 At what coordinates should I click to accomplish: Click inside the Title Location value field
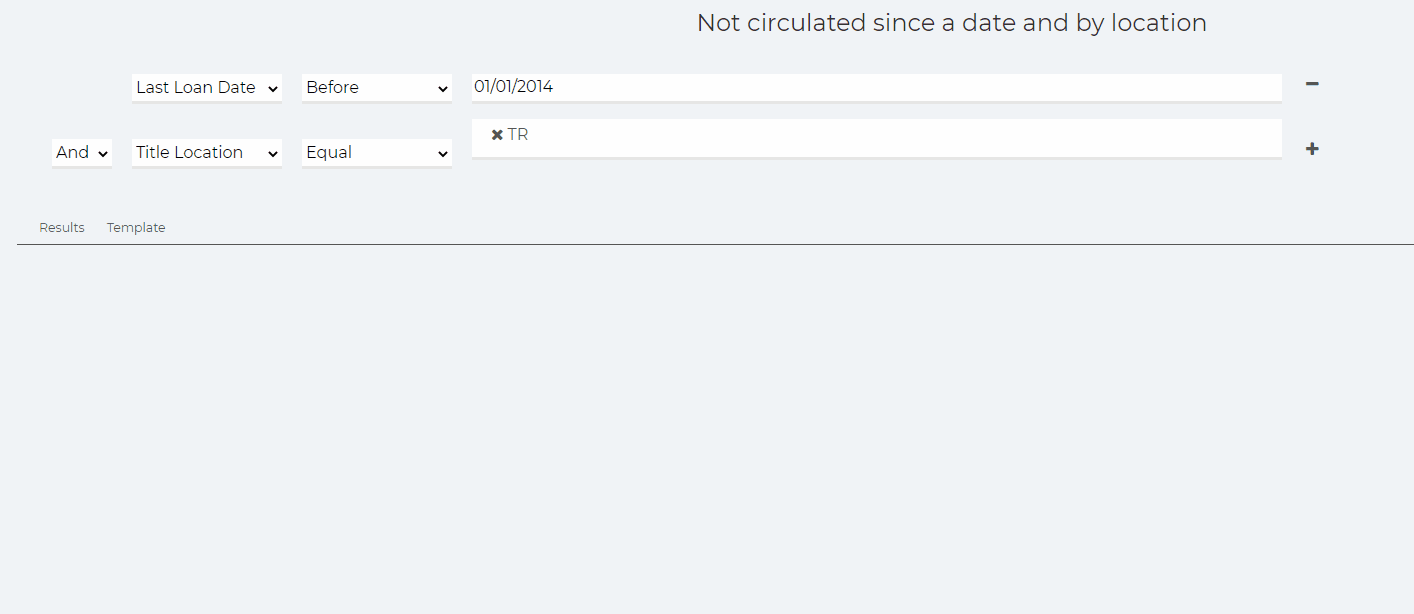[x=877, y=138]
